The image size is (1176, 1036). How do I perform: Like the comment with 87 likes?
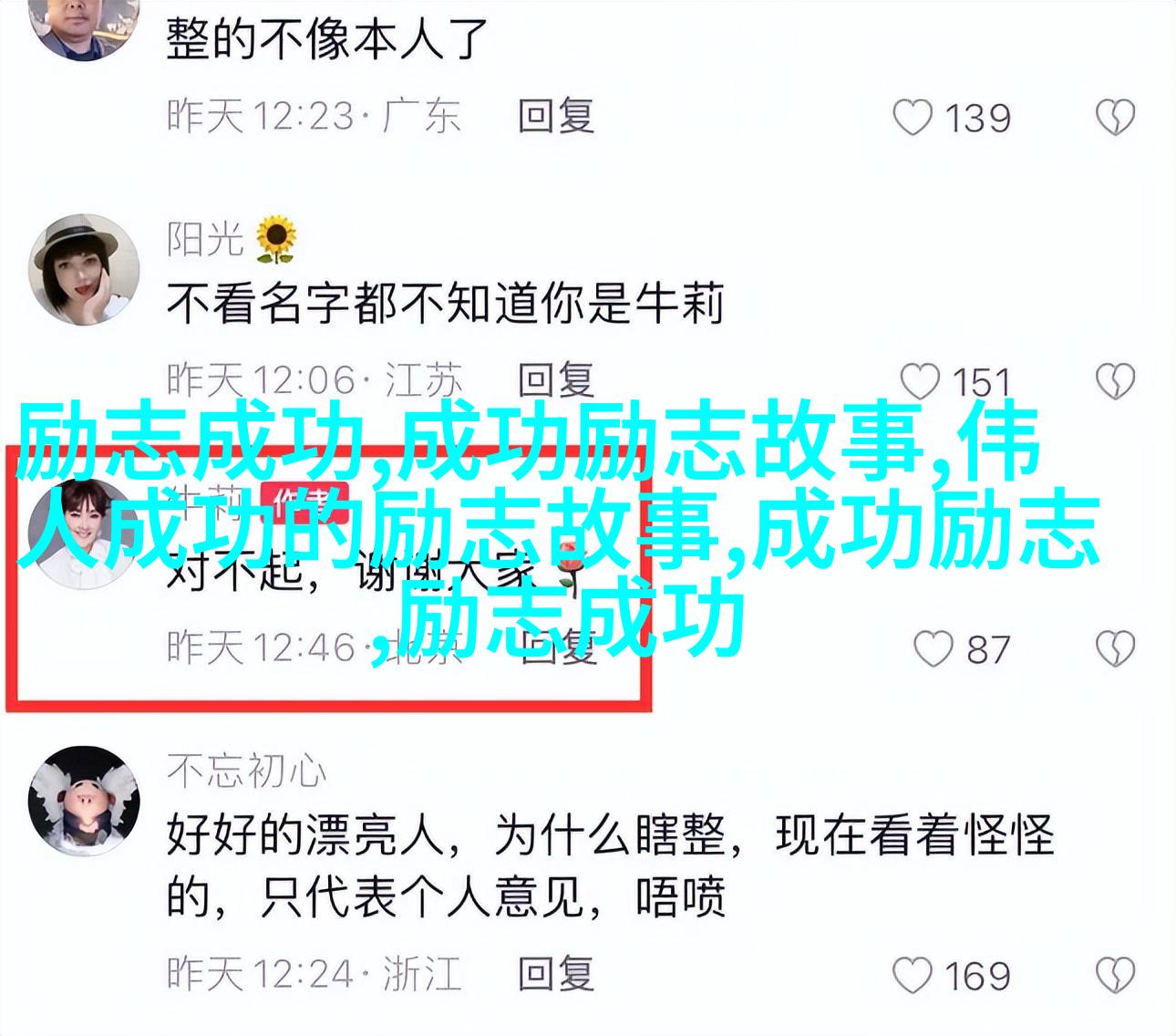tap(934, 648)
